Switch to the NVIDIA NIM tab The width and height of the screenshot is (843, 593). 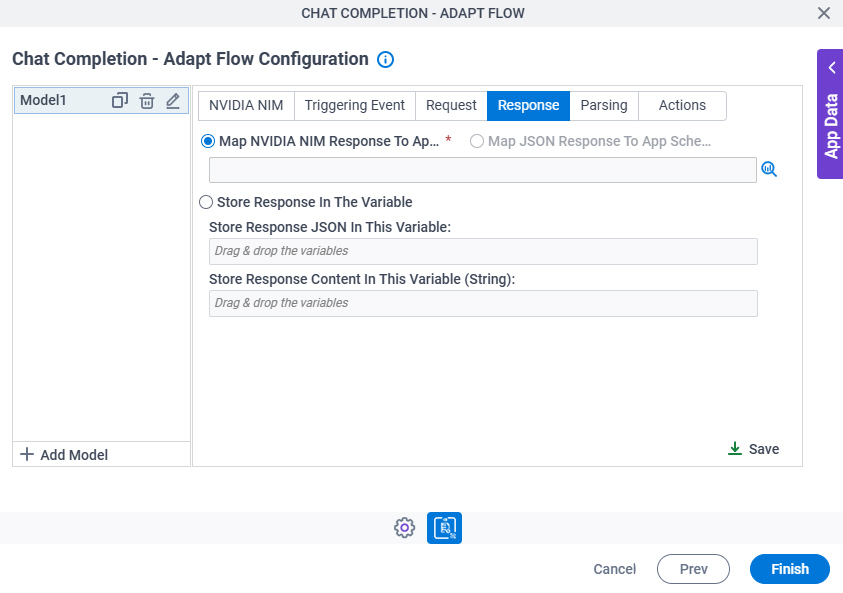[246, 105]
